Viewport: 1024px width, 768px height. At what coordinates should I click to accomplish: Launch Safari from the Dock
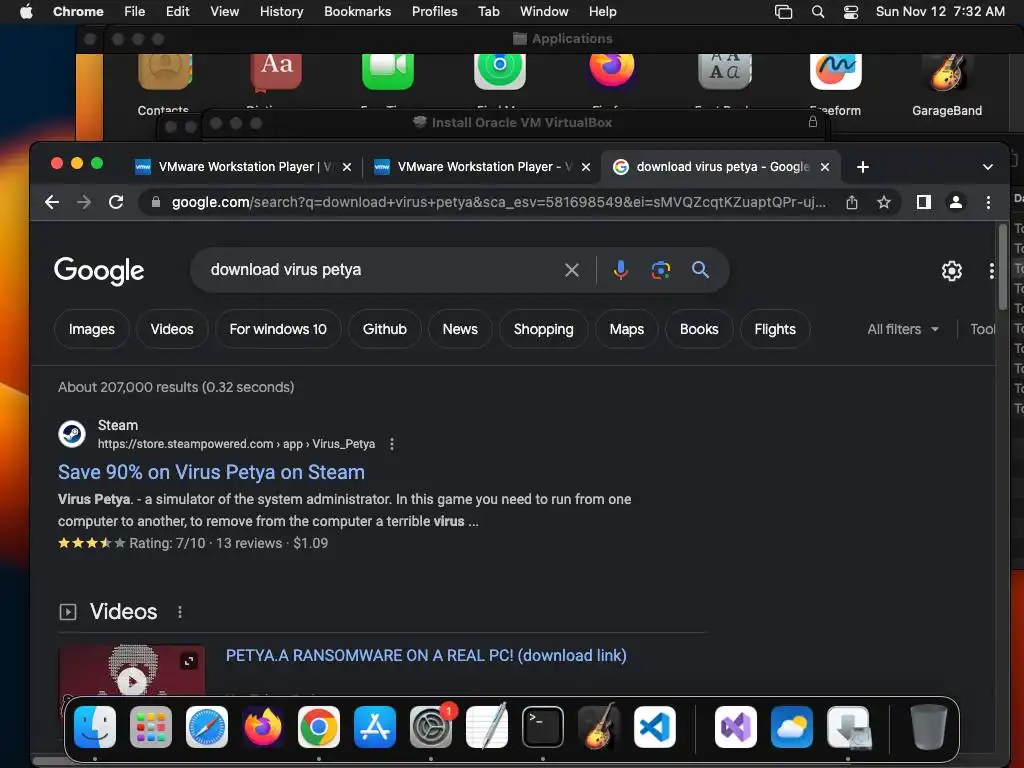(207, 727)
